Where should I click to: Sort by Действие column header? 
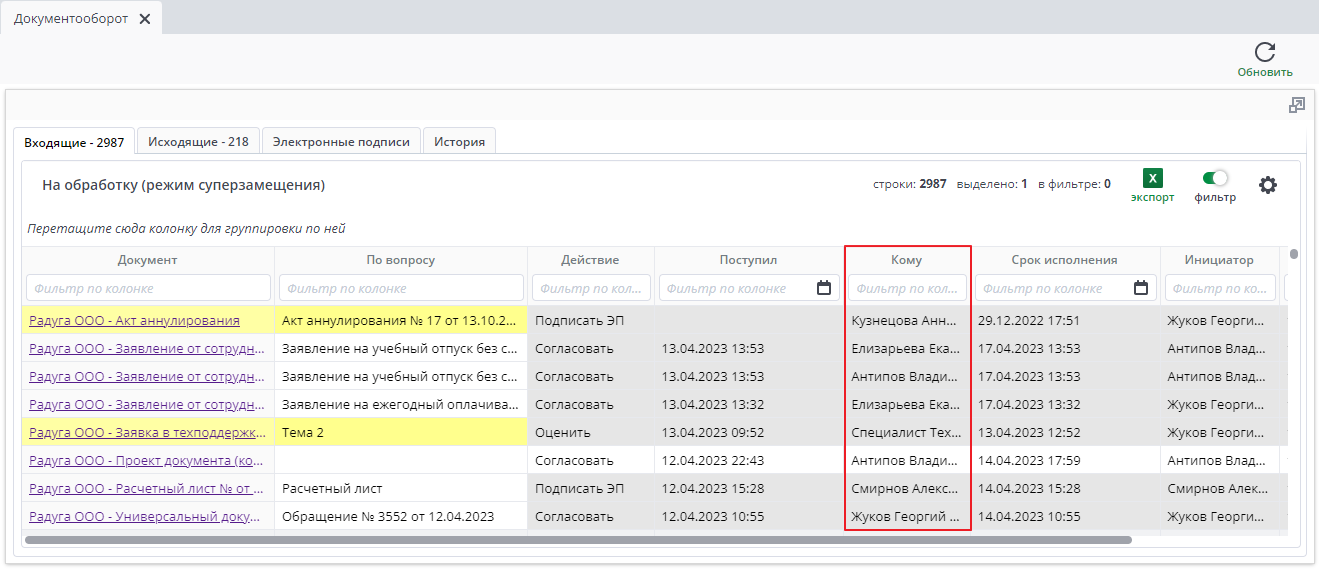[590, 260]
